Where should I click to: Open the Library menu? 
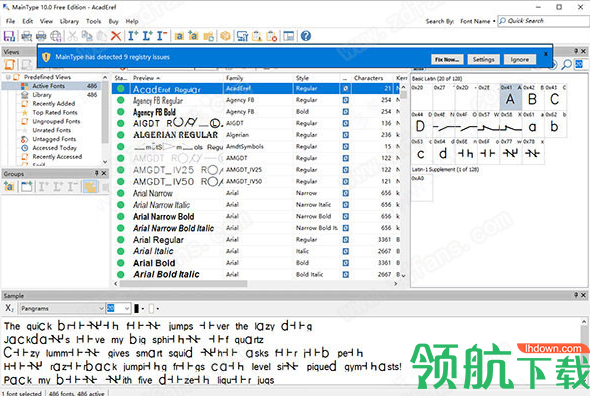(69, 21)
